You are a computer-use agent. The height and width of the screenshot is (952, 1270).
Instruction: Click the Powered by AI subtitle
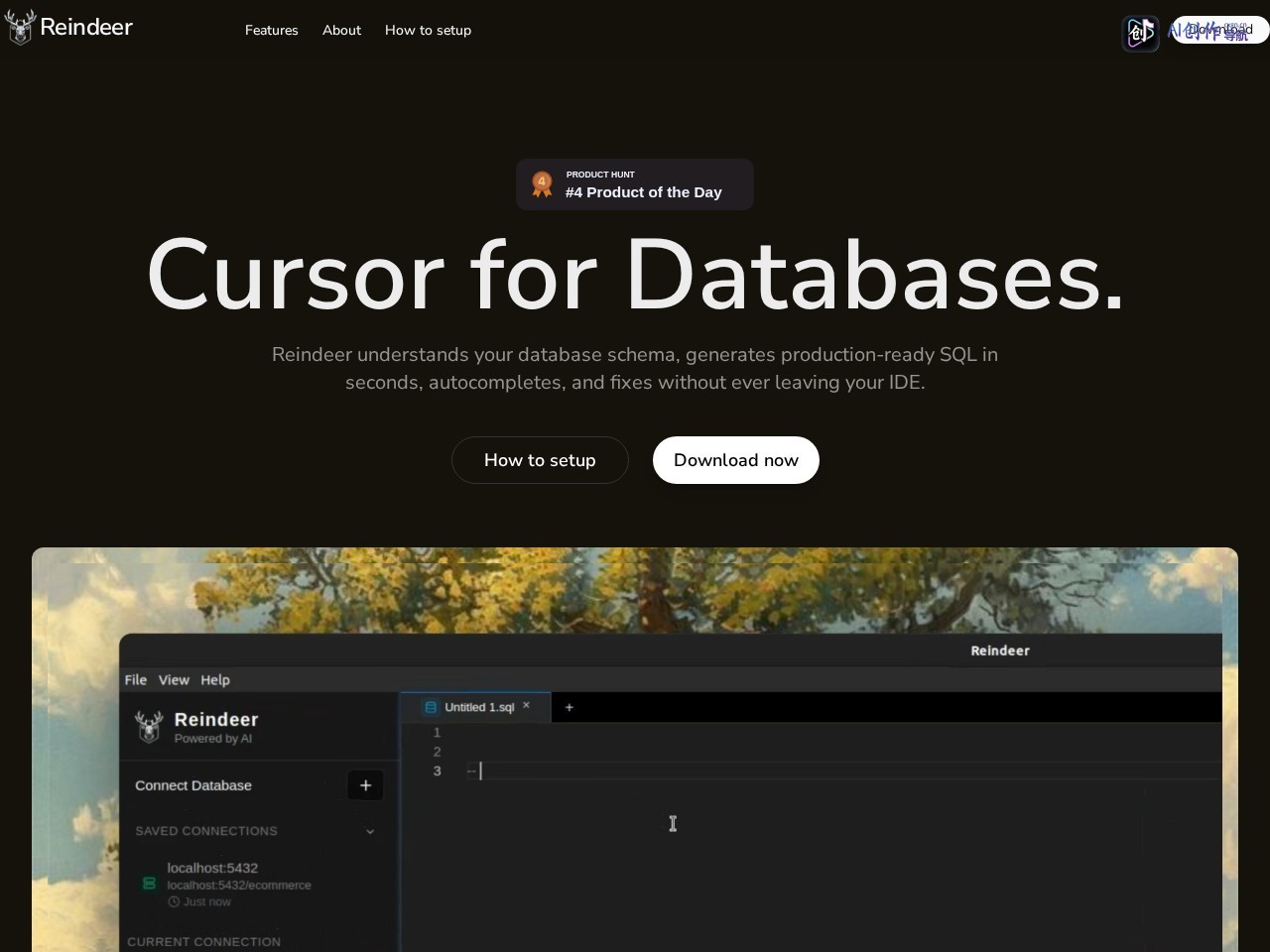[x=213, y=739]
